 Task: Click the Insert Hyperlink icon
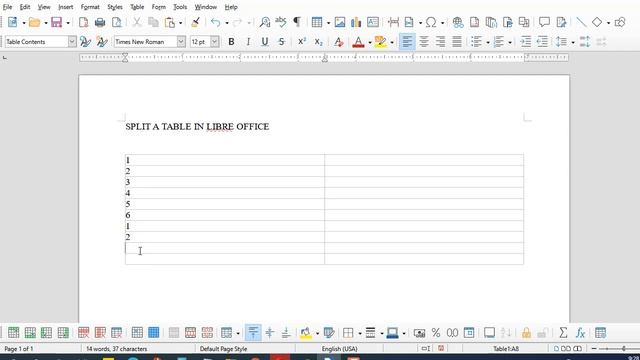[x=458, y=22]
